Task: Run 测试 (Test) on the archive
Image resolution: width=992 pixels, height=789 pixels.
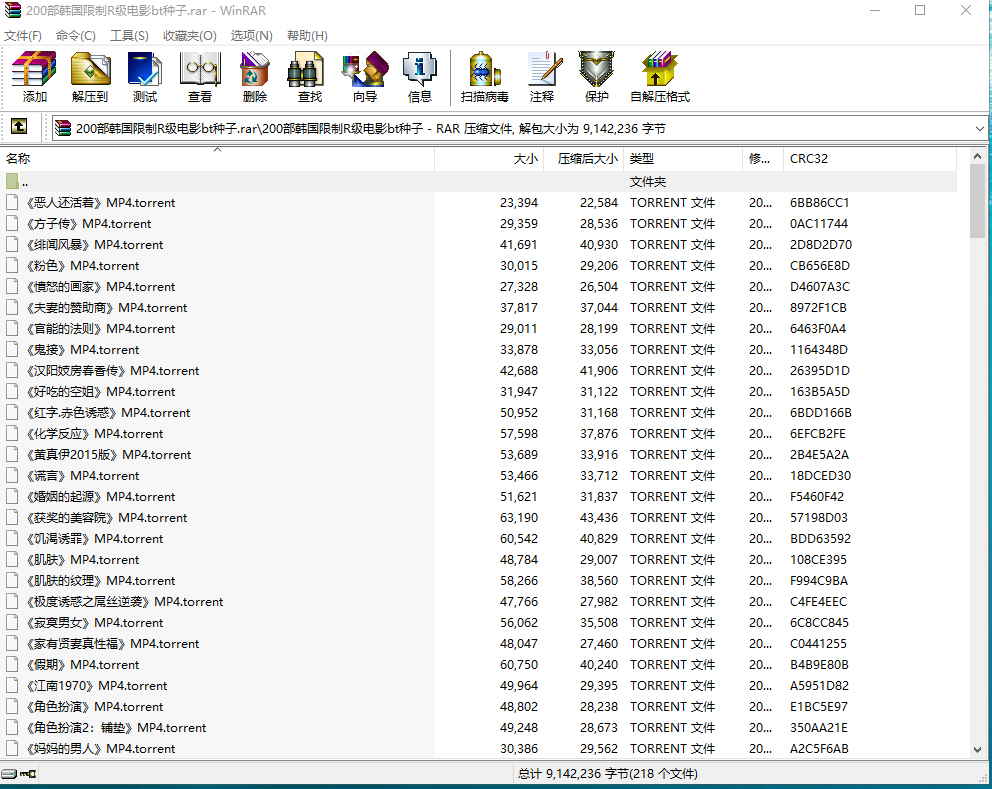Action: [145, 77]
